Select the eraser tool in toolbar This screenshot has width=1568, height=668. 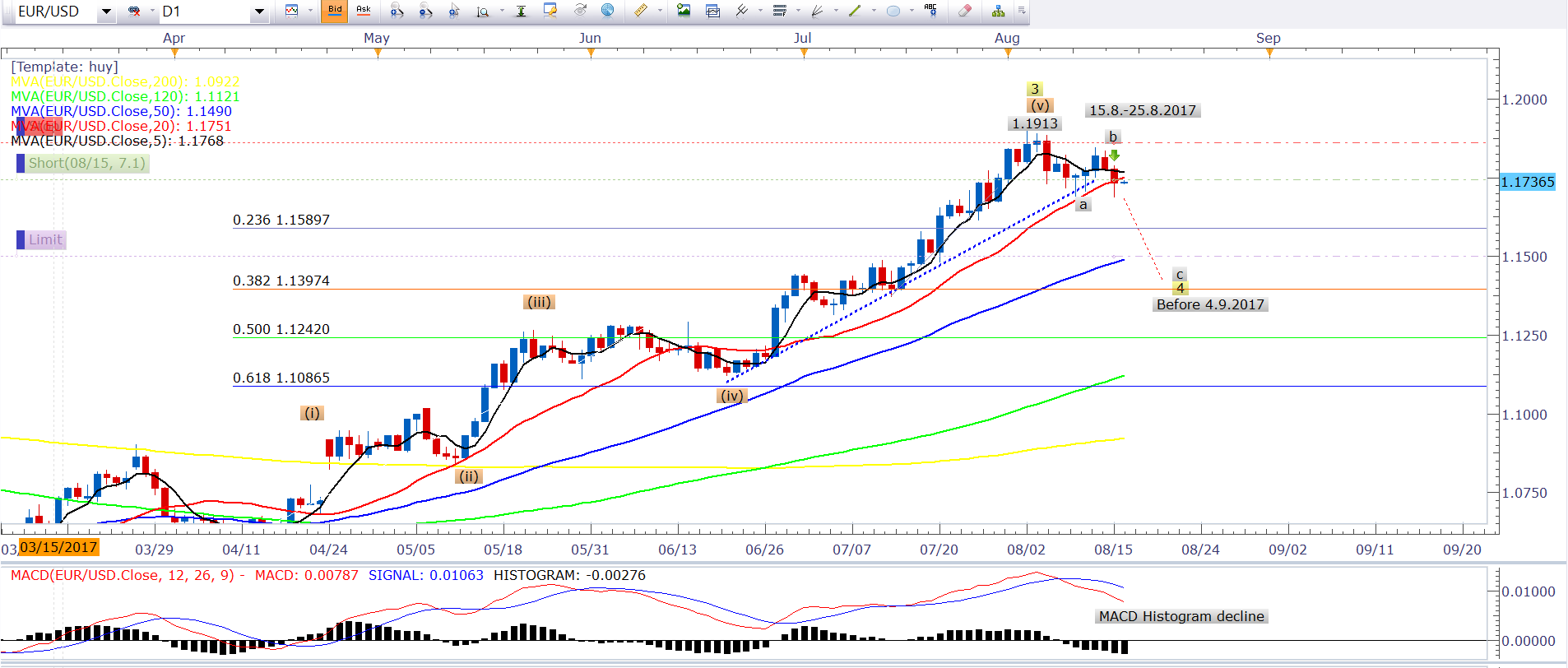click(965, 11)
